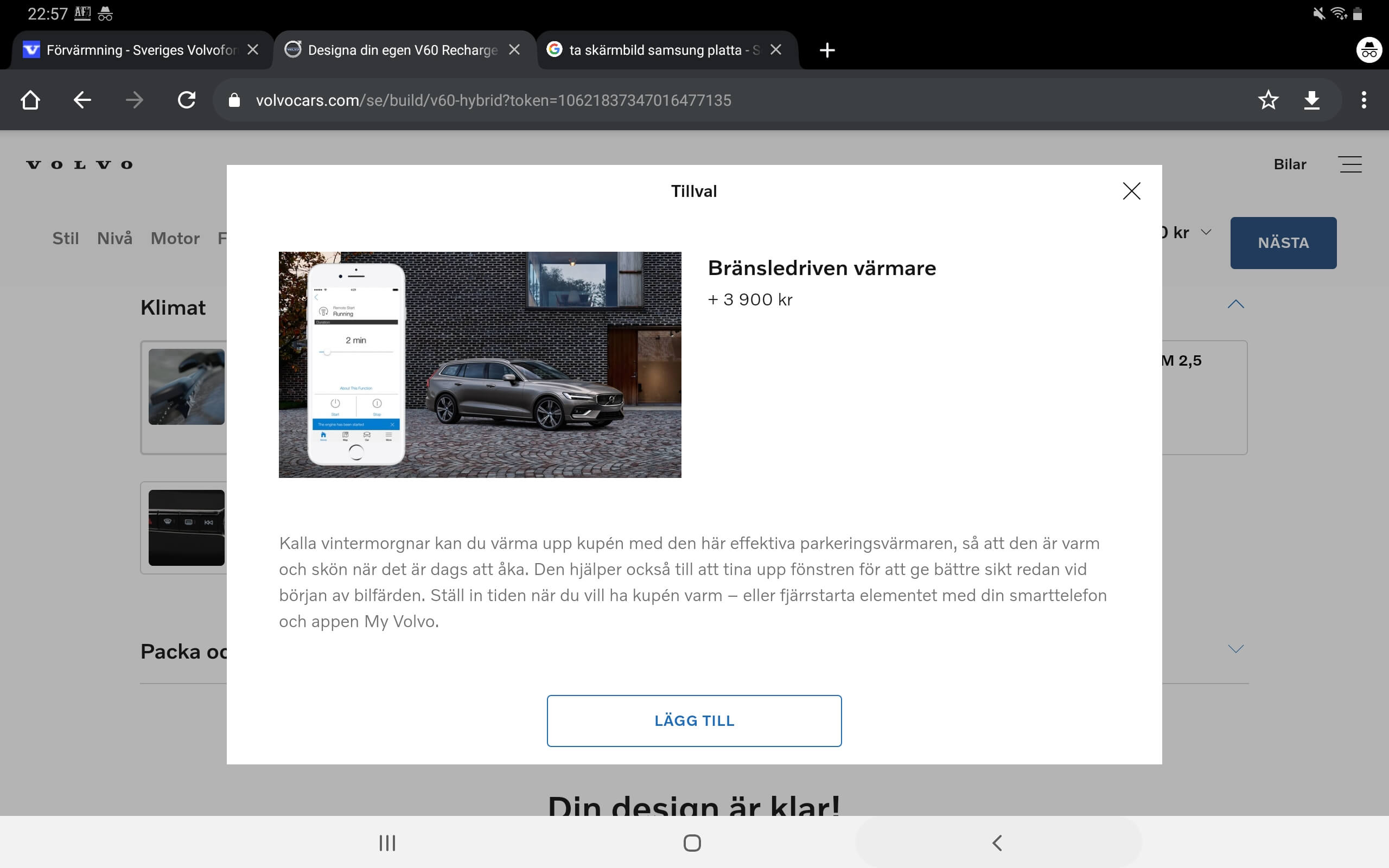
Task: Tap the Bränsledriven värmare product image
Action: (x=480, y=365)
